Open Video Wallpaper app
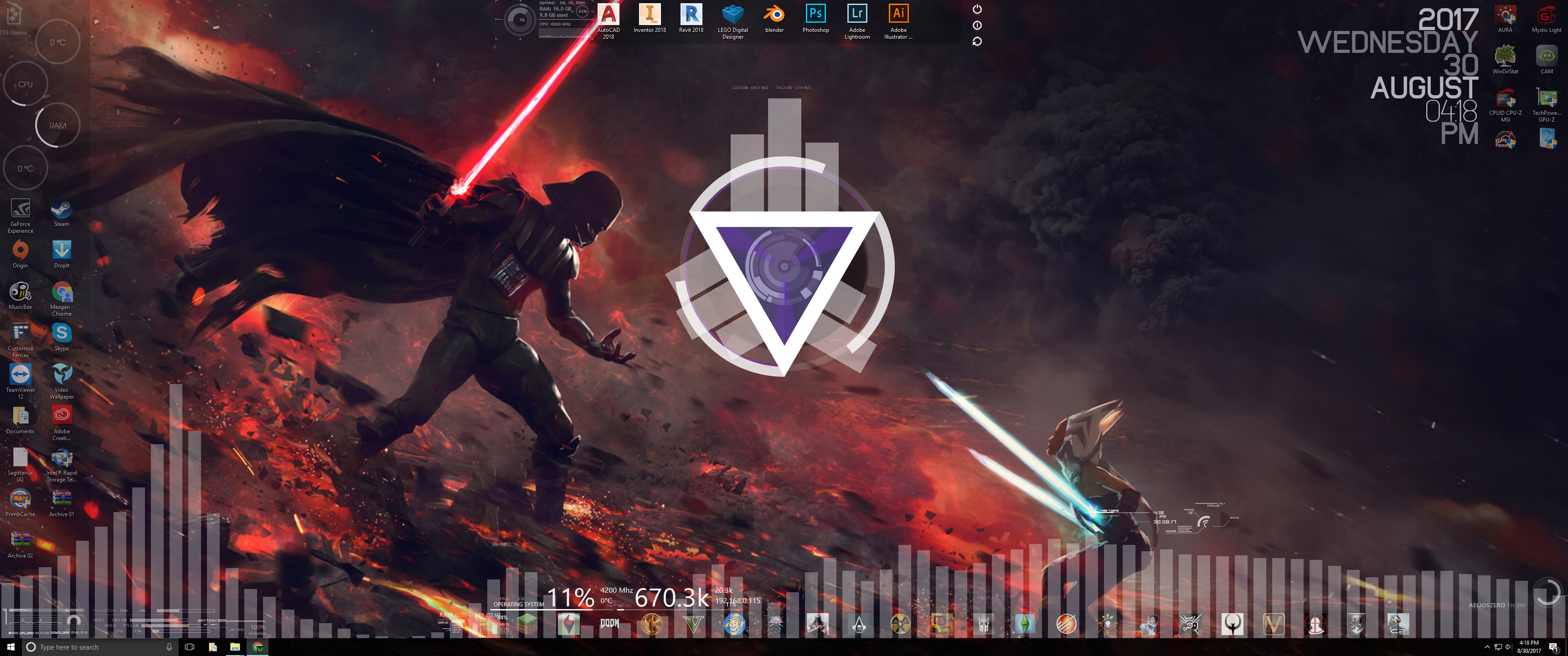 point(62,381)
